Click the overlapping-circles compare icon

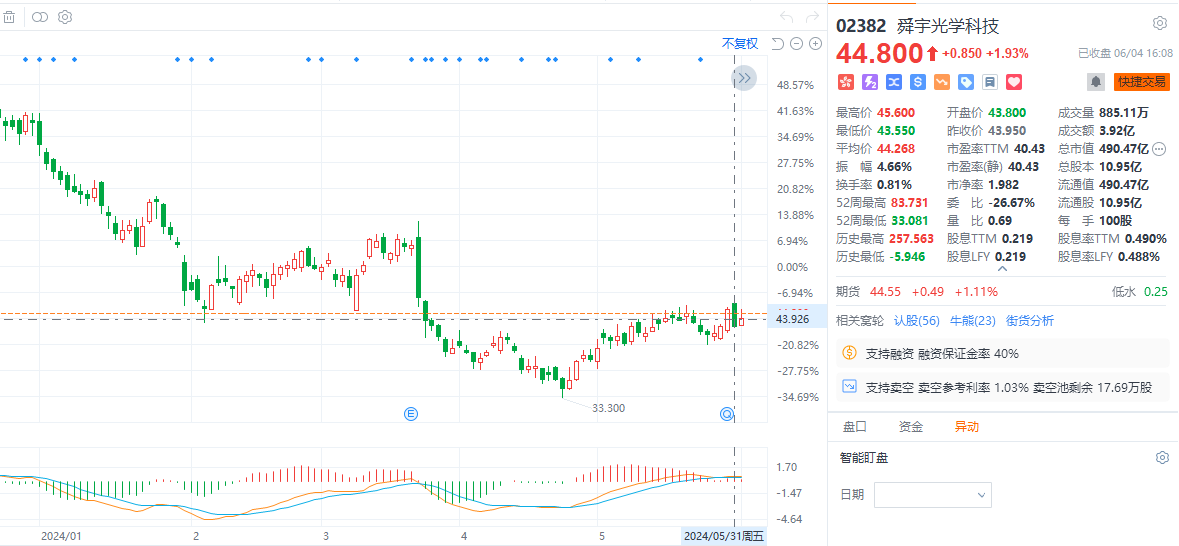point(40,17)
